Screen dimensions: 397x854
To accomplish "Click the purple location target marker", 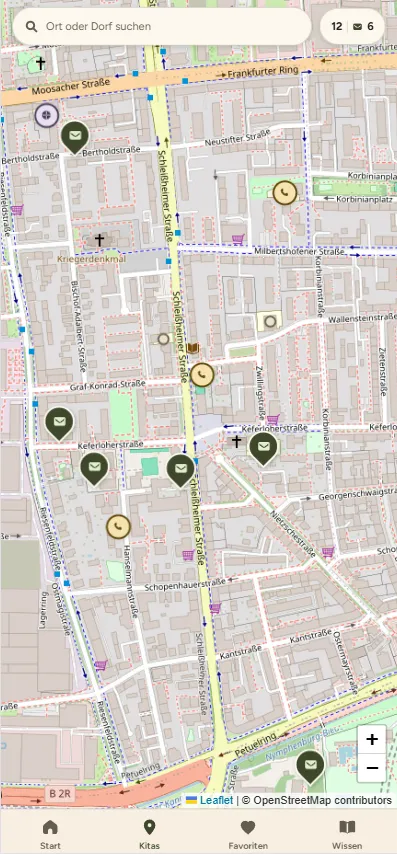I will 47,115.
